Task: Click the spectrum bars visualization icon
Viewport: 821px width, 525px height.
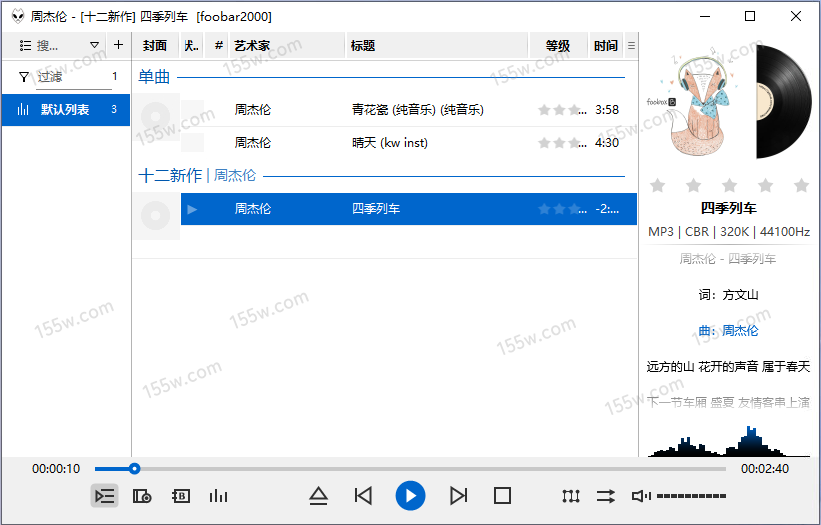Action: (218, 496)
